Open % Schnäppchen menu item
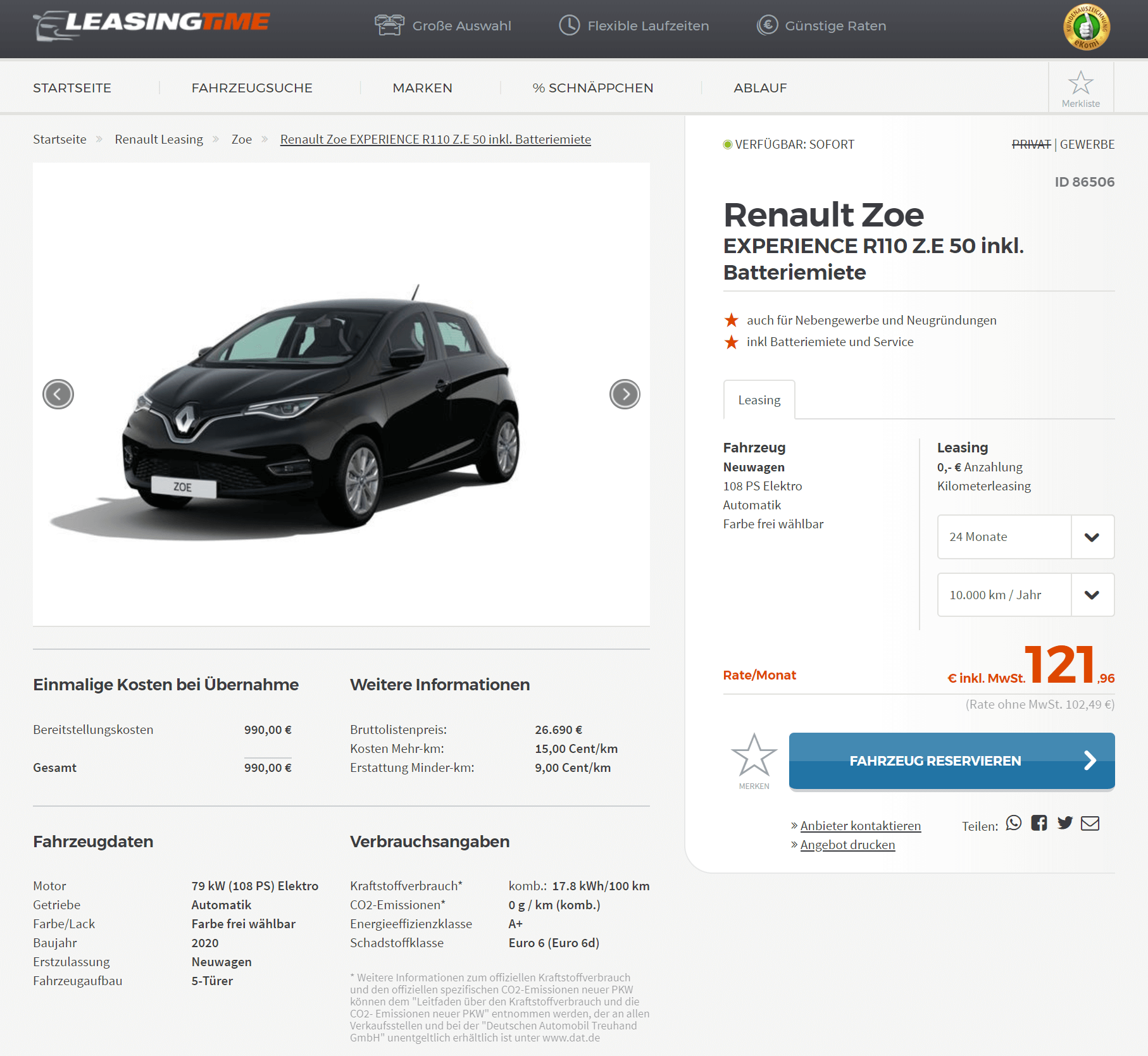The image size is (1148, 1056). click(593, 88)
